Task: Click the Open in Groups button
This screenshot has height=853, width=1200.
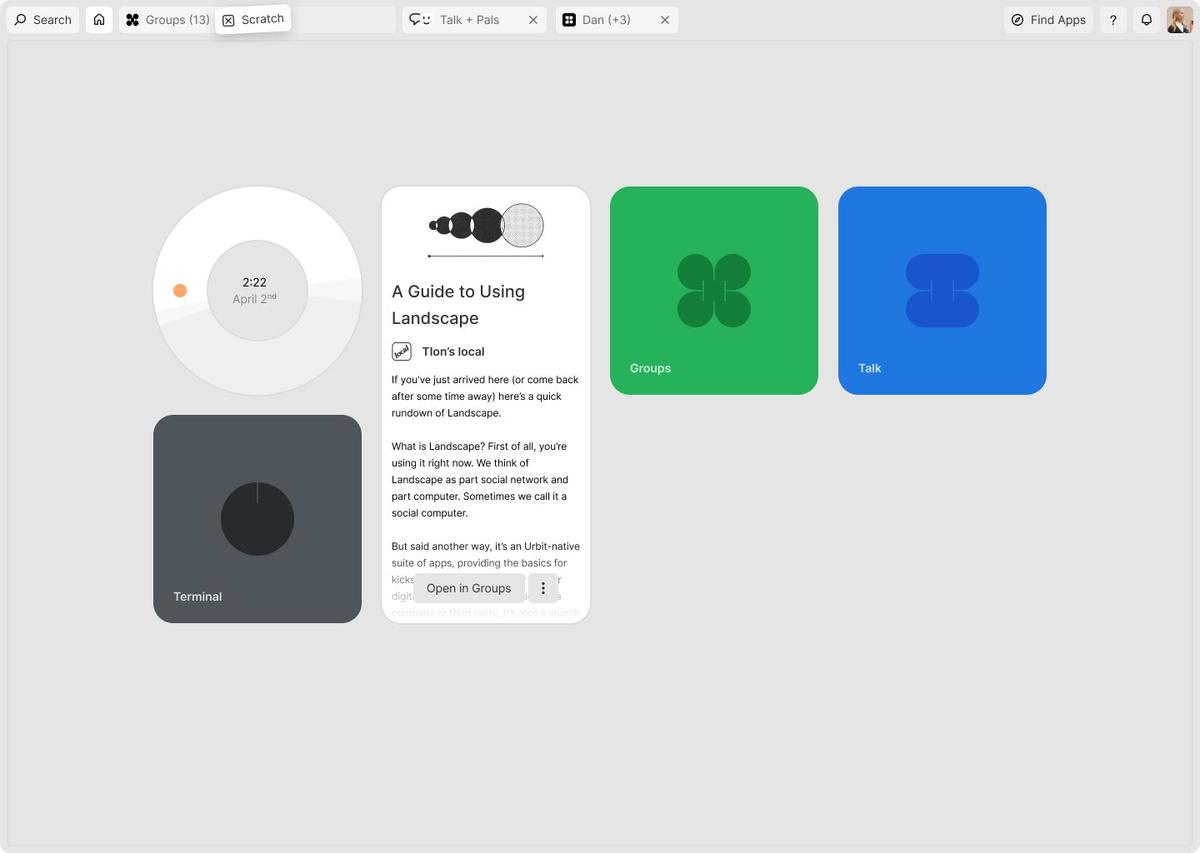Action: (468, 588)
